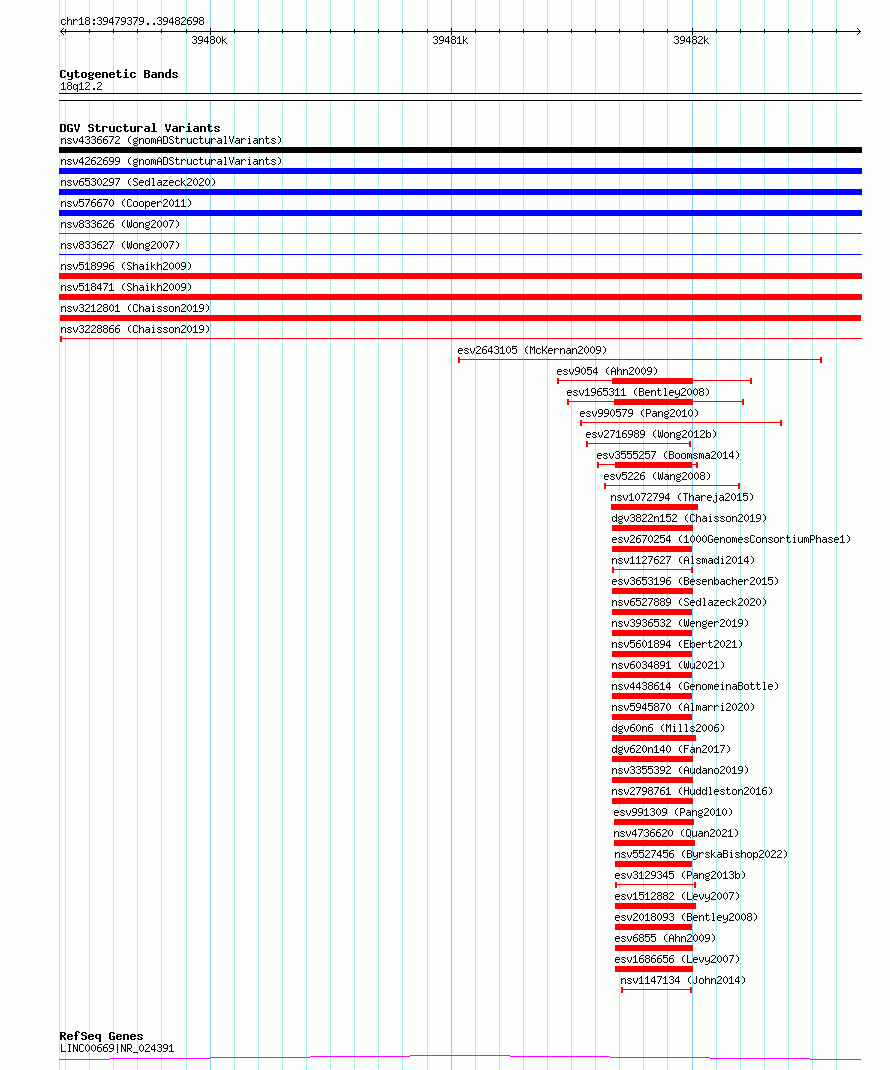Viewport: 890px width, 1070px height.
Task: Select nsv518471 (Shaikh2009) label
Action: [126, 287]
